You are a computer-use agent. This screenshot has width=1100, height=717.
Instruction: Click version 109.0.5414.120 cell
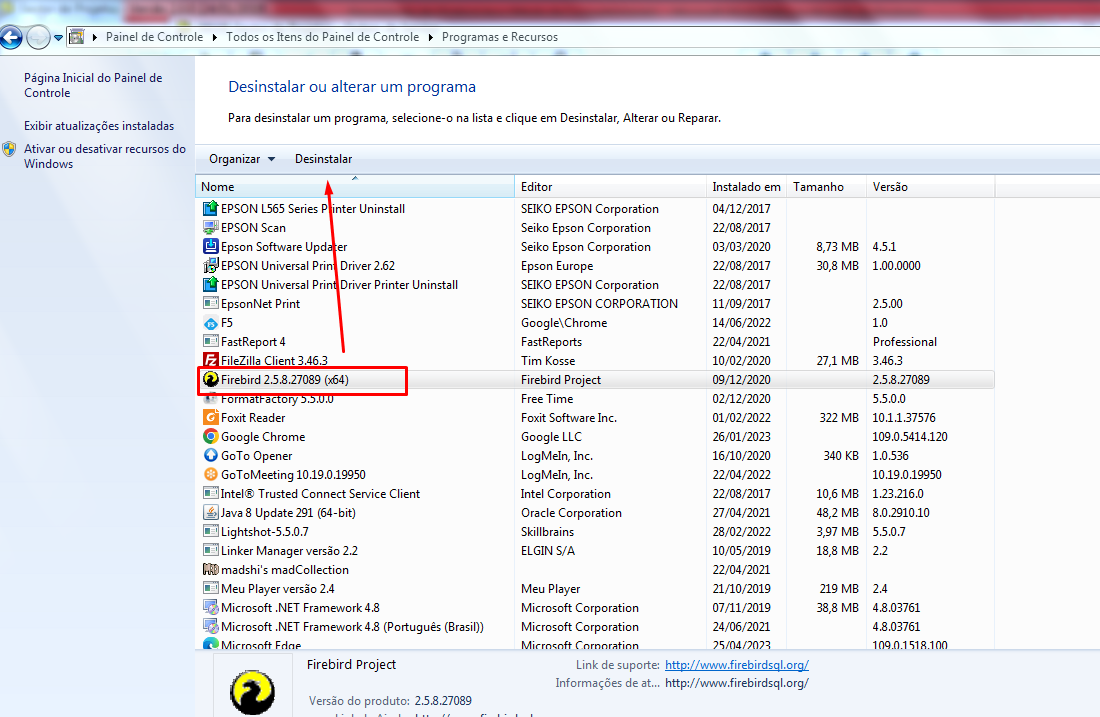tap(910, 436)
